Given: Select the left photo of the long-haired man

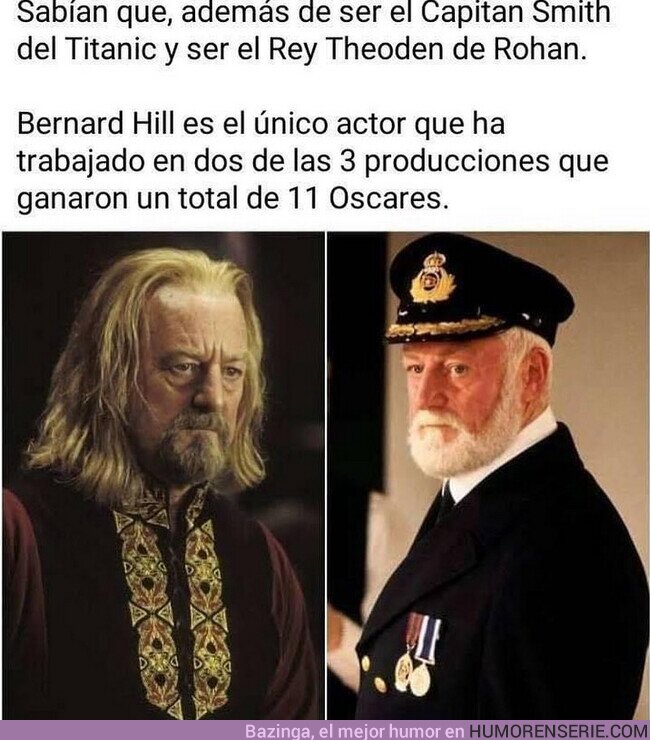Looking at the screenshot, I should coord(163,476).
